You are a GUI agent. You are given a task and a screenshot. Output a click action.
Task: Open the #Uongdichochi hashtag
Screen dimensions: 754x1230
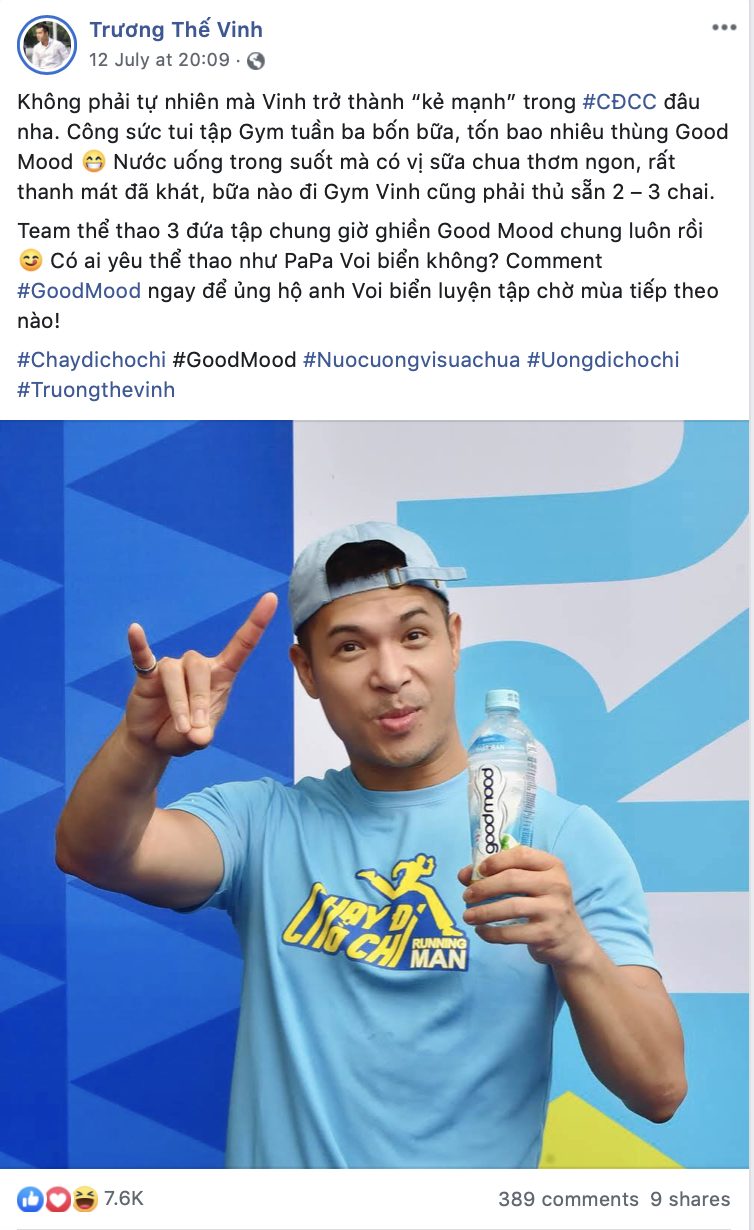pos(604,359)
